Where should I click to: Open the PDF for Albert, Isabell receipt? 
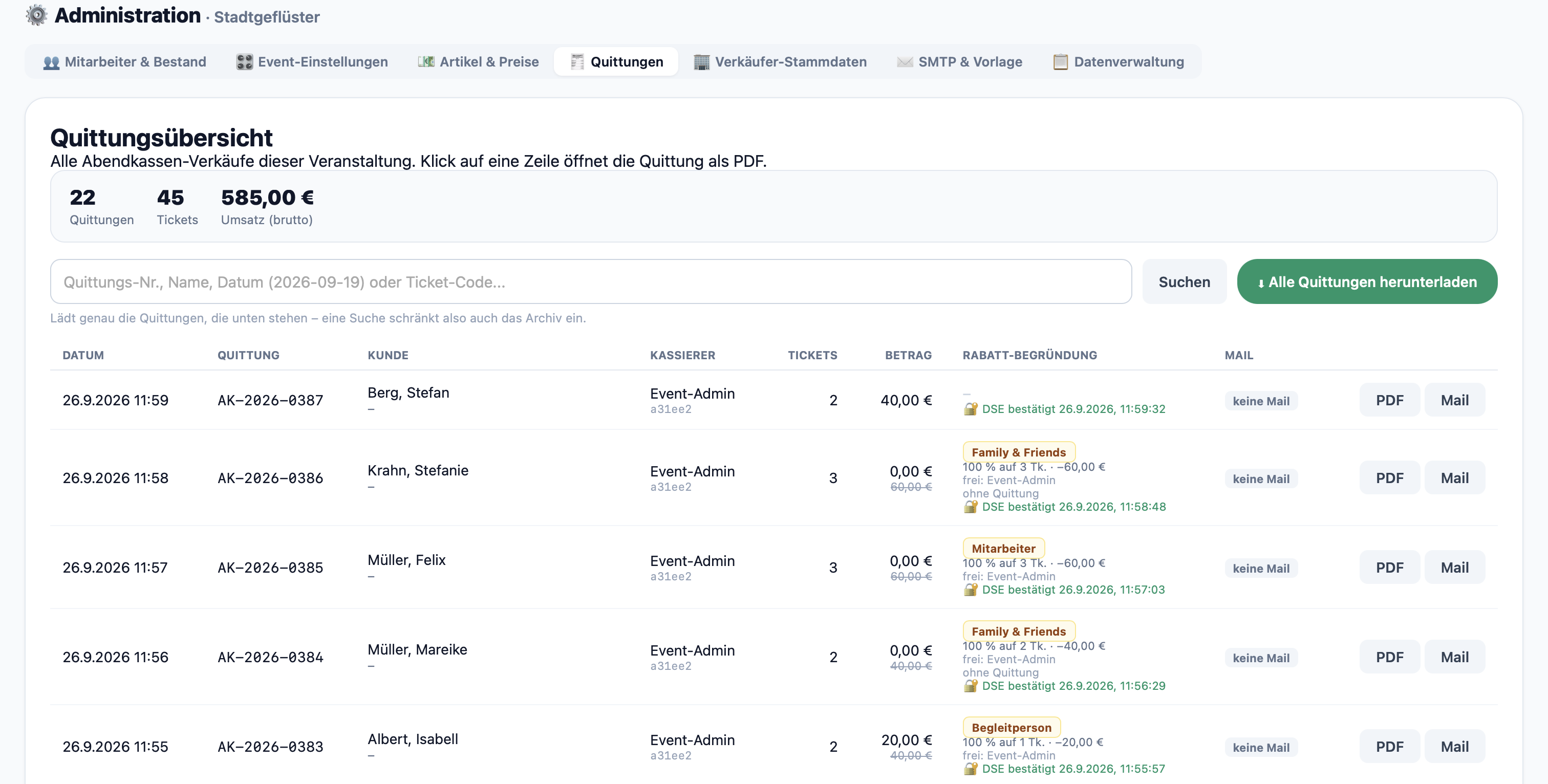1389,746
